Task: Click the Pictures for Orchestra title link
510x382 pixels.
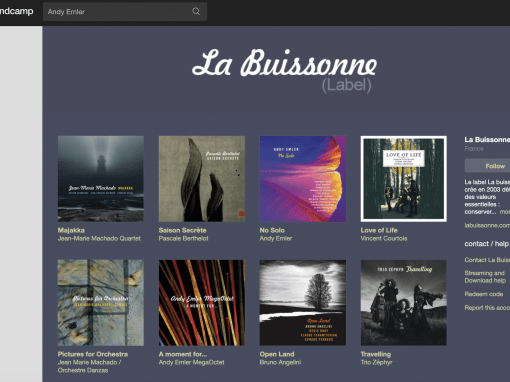Action: [93, 354]
